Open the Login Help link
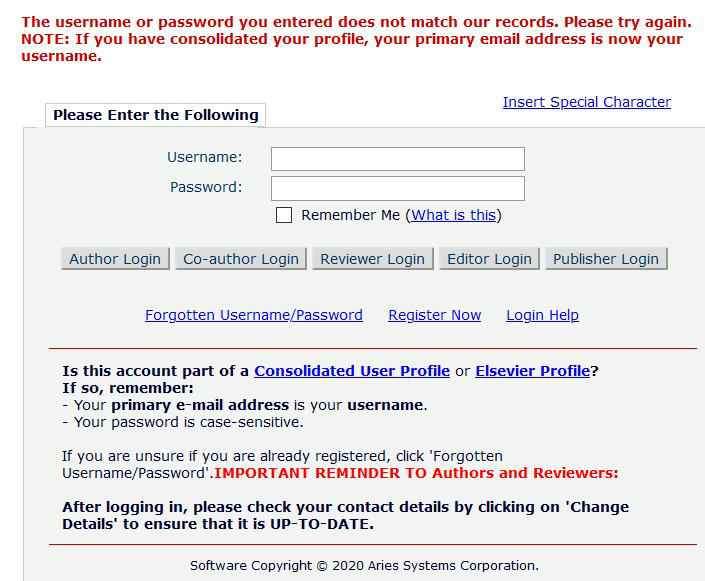The image size is (705, 581). pos(542,315)
